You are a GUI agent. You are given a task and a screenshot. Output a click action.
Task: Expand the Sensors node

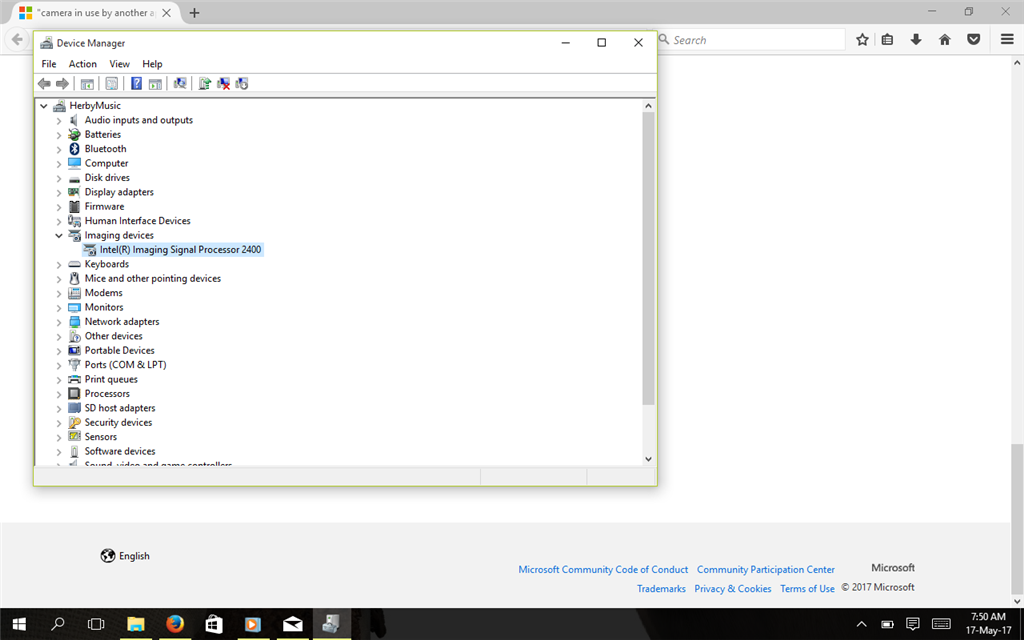coord(59,437)
